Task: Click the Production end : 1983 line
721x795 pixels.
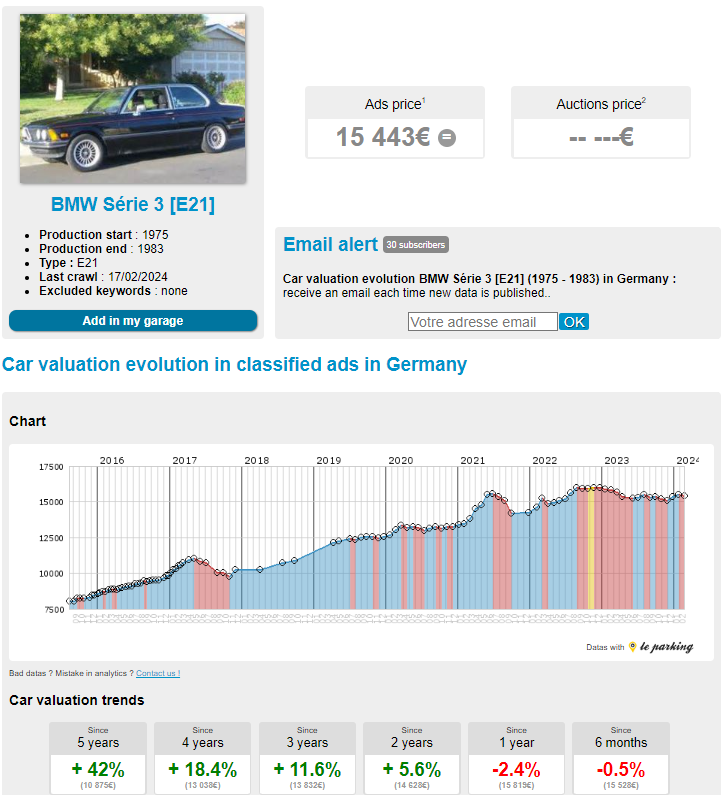Action: pos(101,249)
